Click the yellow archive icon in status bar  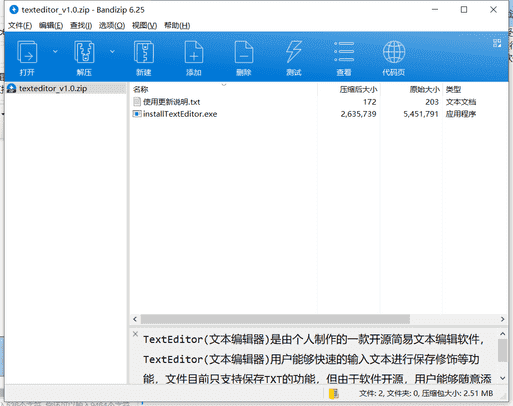[x=334, y=393]
